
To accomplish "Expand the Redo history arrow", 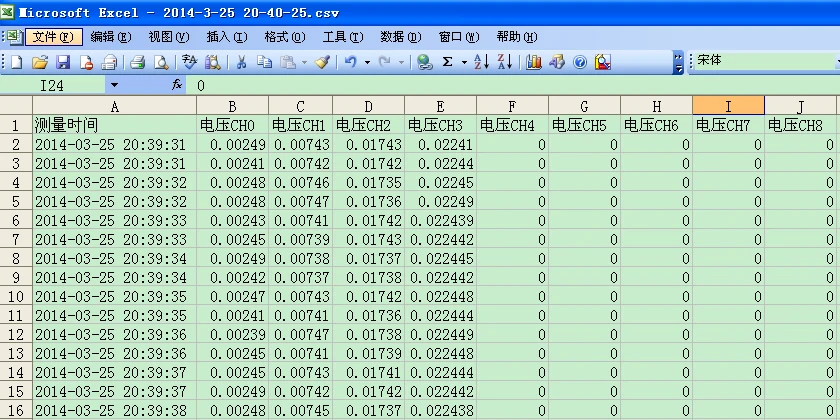I will (x=401, y=62).
